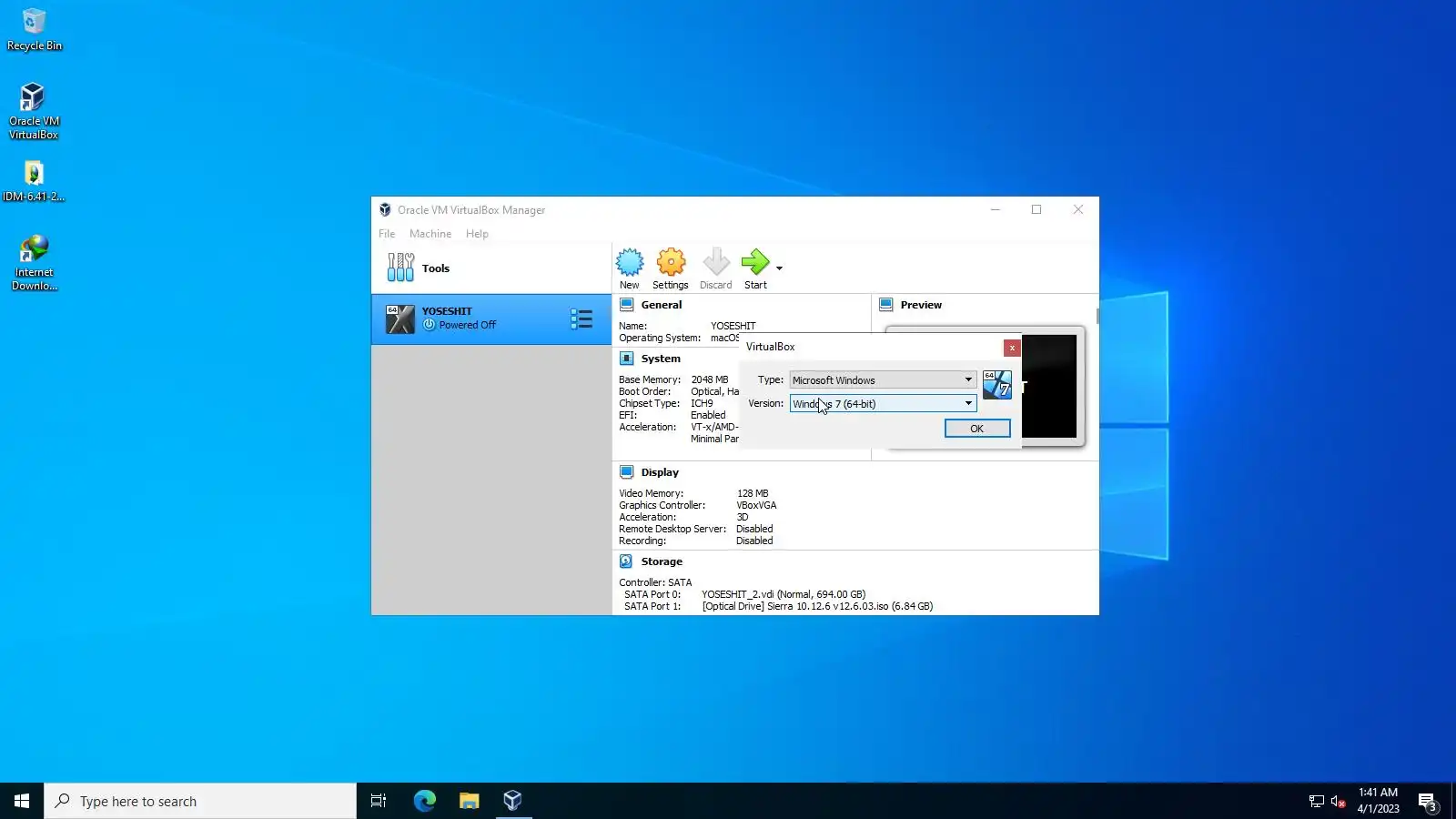Maximize the VirtualBox Manager window

coord(1036,210)
